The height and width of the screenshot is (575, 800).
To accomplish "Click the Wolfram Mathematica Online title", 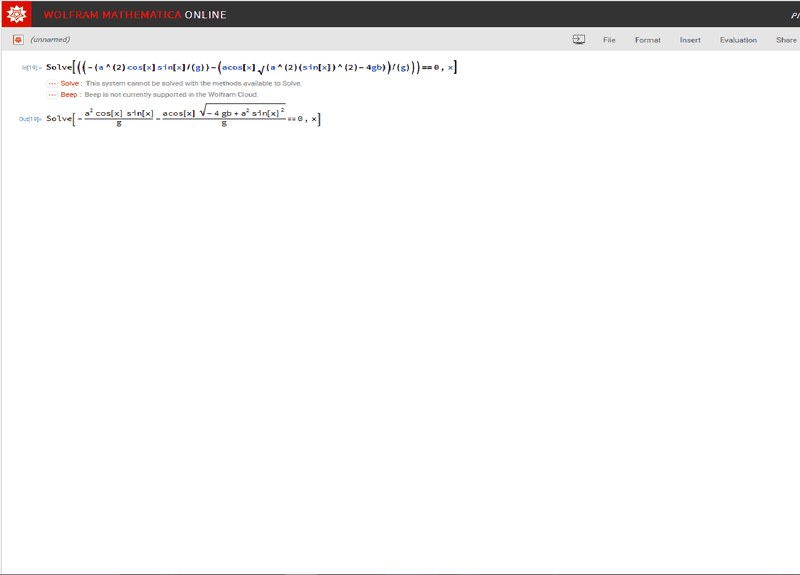I will (x=135, y=15).
